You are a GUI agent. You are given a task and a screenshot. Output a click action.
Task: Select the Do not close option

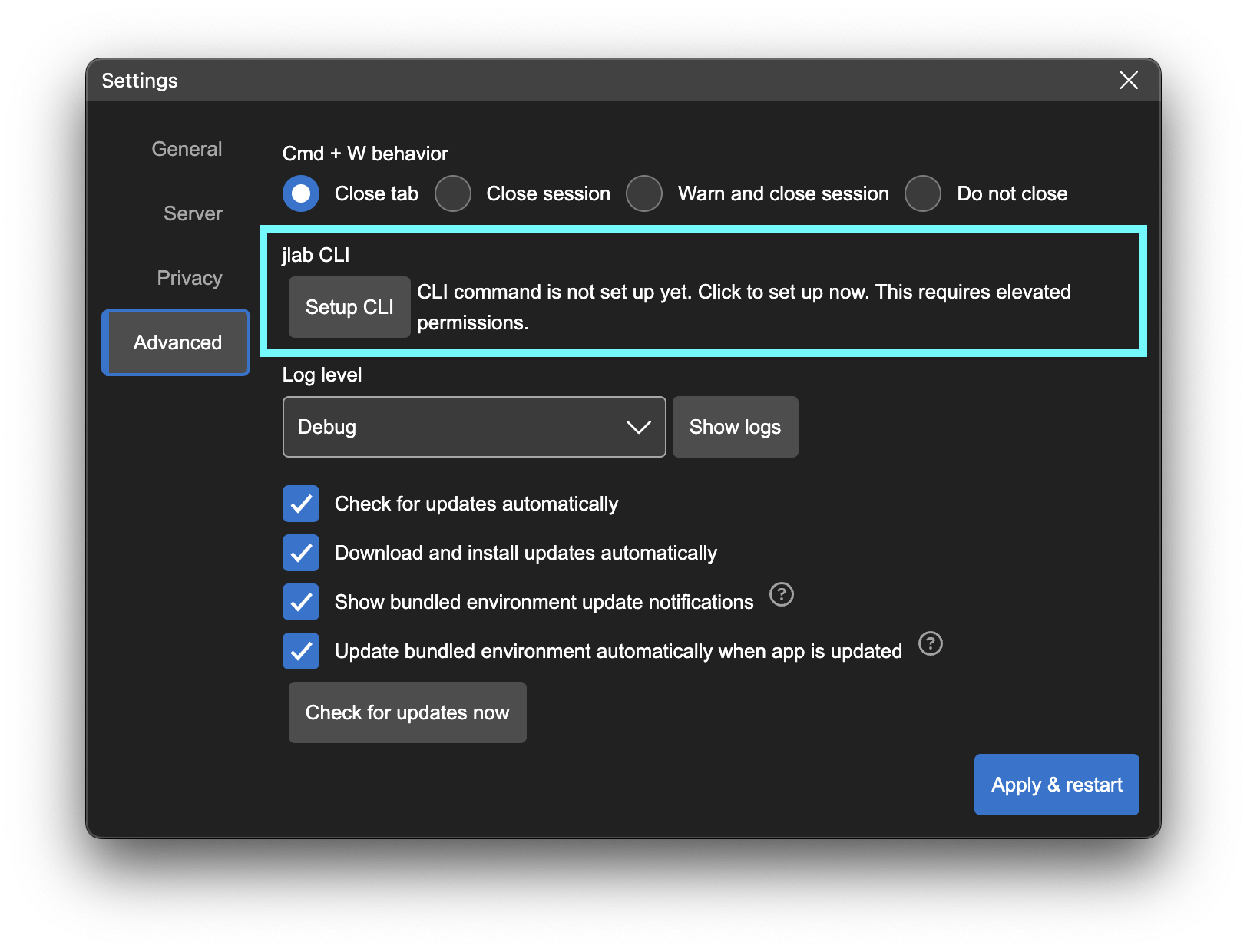point(923,193)
